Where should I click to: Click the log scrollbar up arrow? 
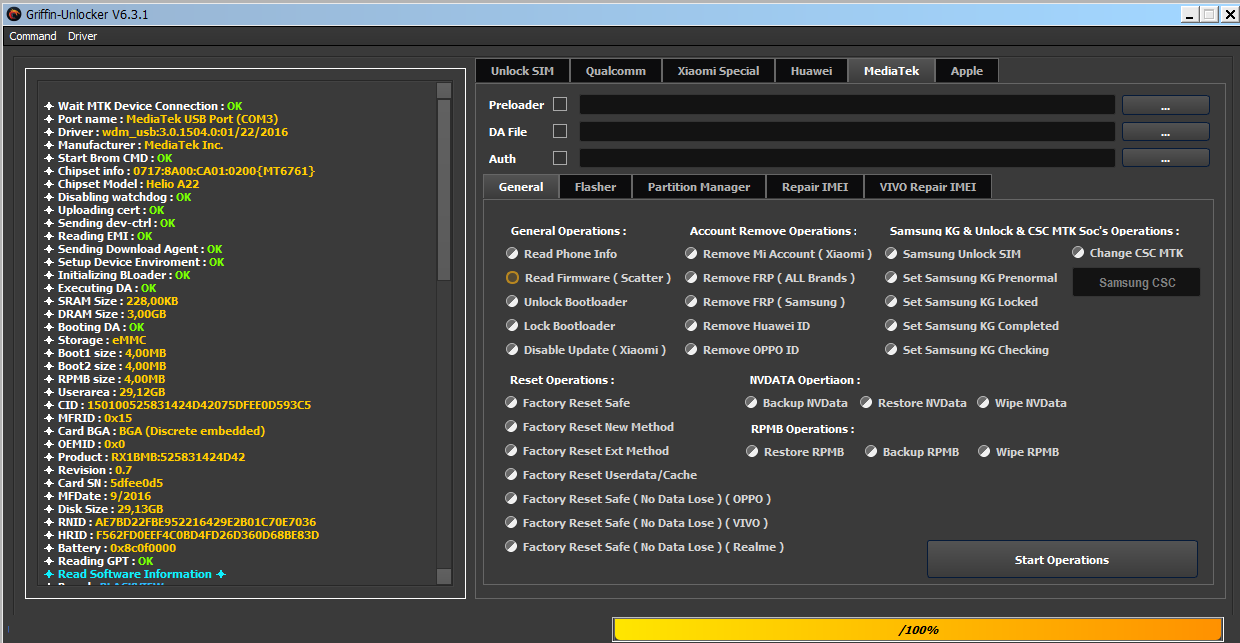click(445, 90)
